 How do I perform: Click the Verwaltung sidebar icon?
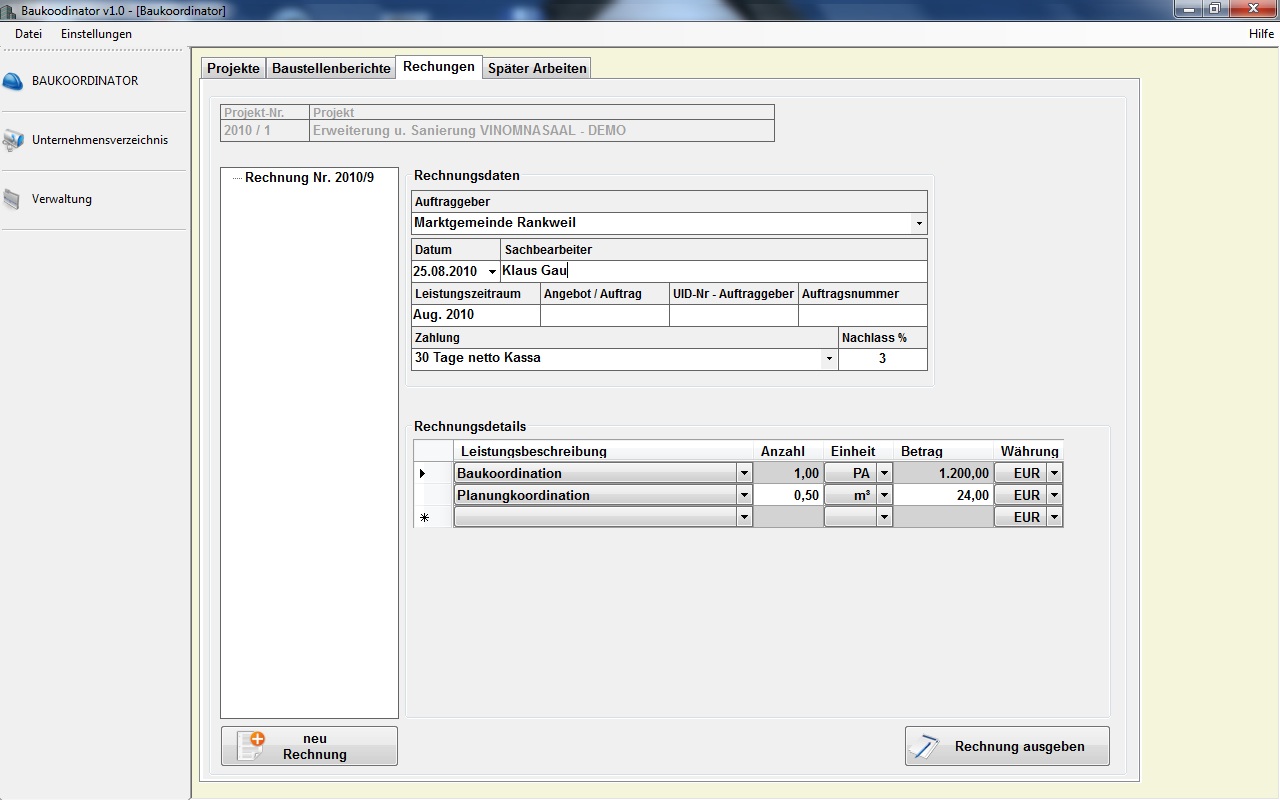click(x=12, y=200)
